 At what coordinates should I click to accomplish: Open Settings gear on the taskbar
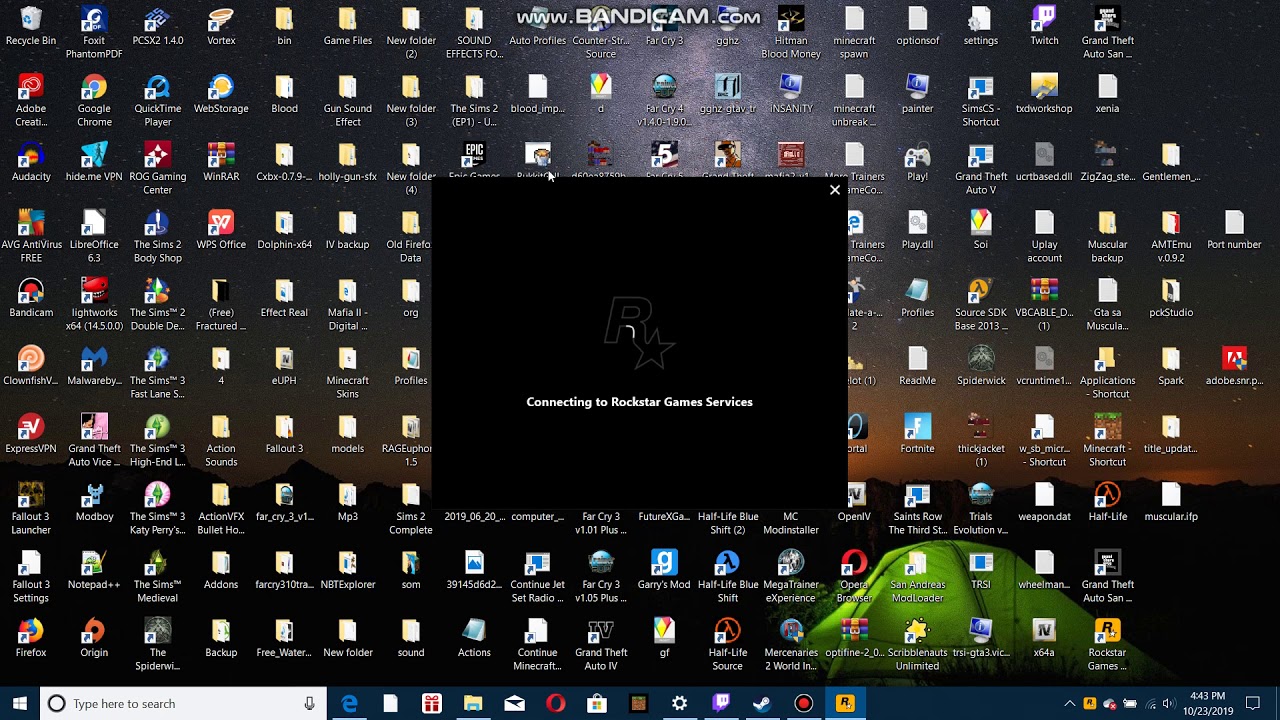(679, 703)
